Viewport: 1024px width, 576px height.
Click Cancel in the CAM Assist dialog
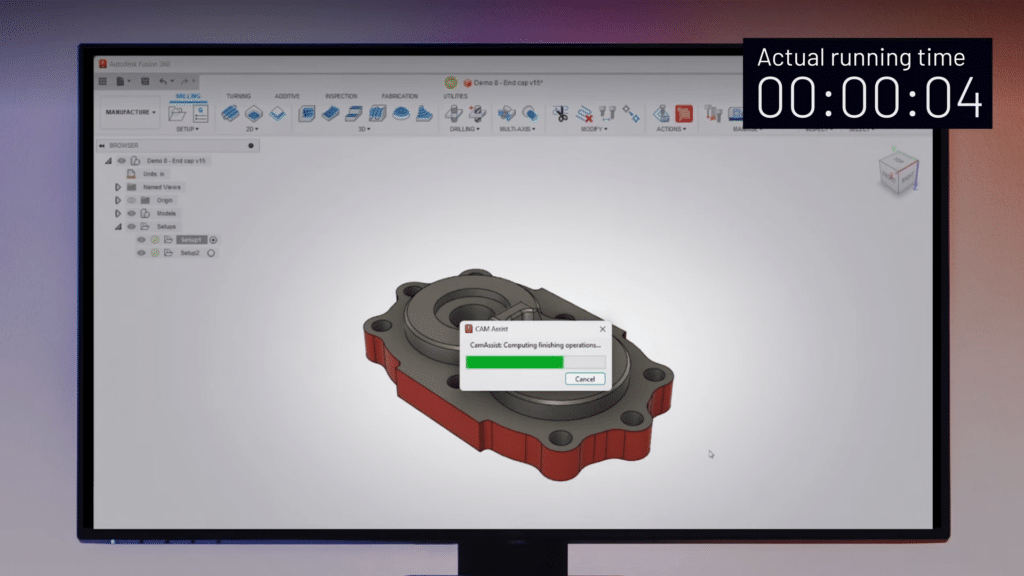pos(585,379)
